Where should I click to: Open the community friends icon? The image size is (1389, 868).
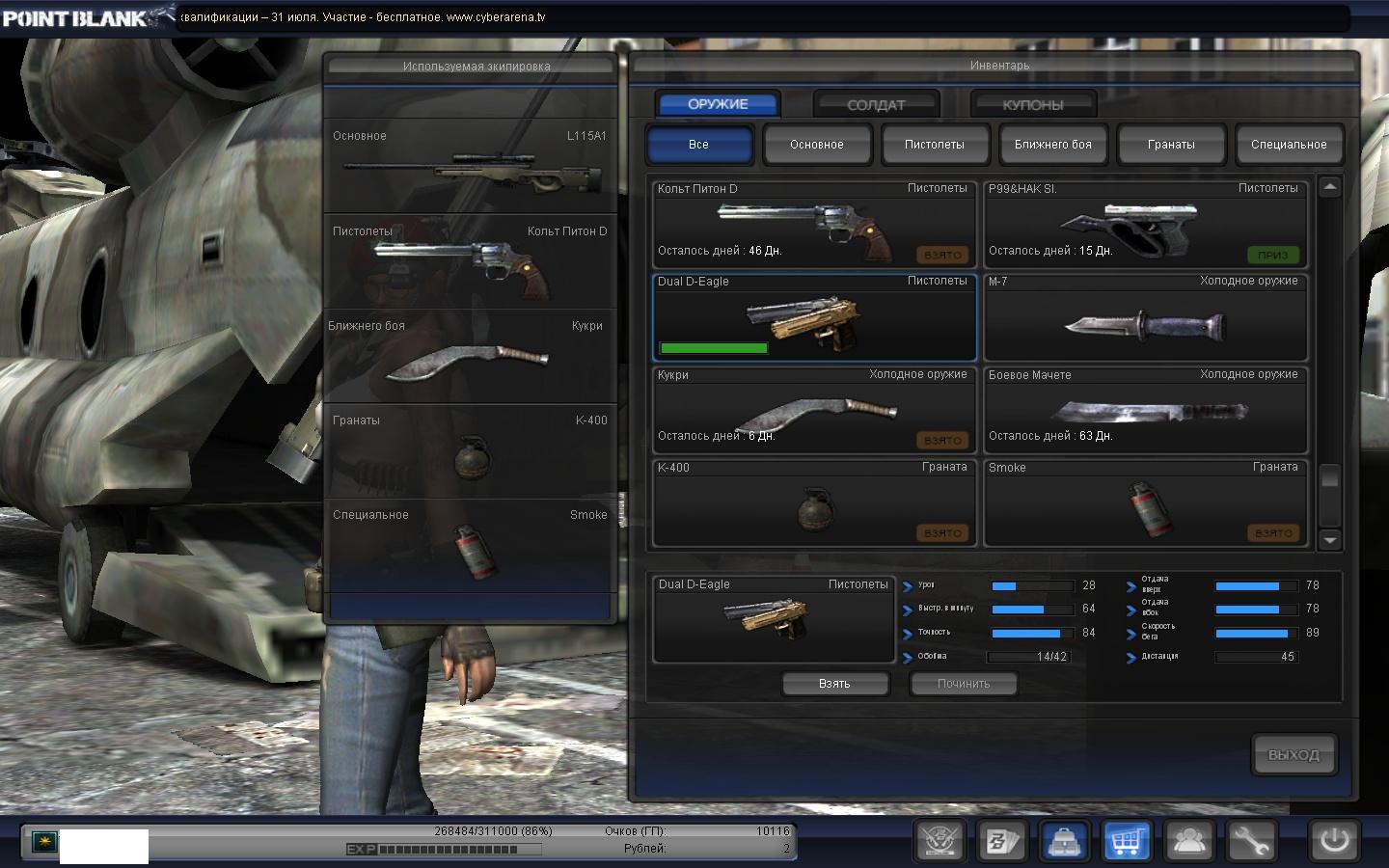pyautogui.click(x=1188, y=841)
